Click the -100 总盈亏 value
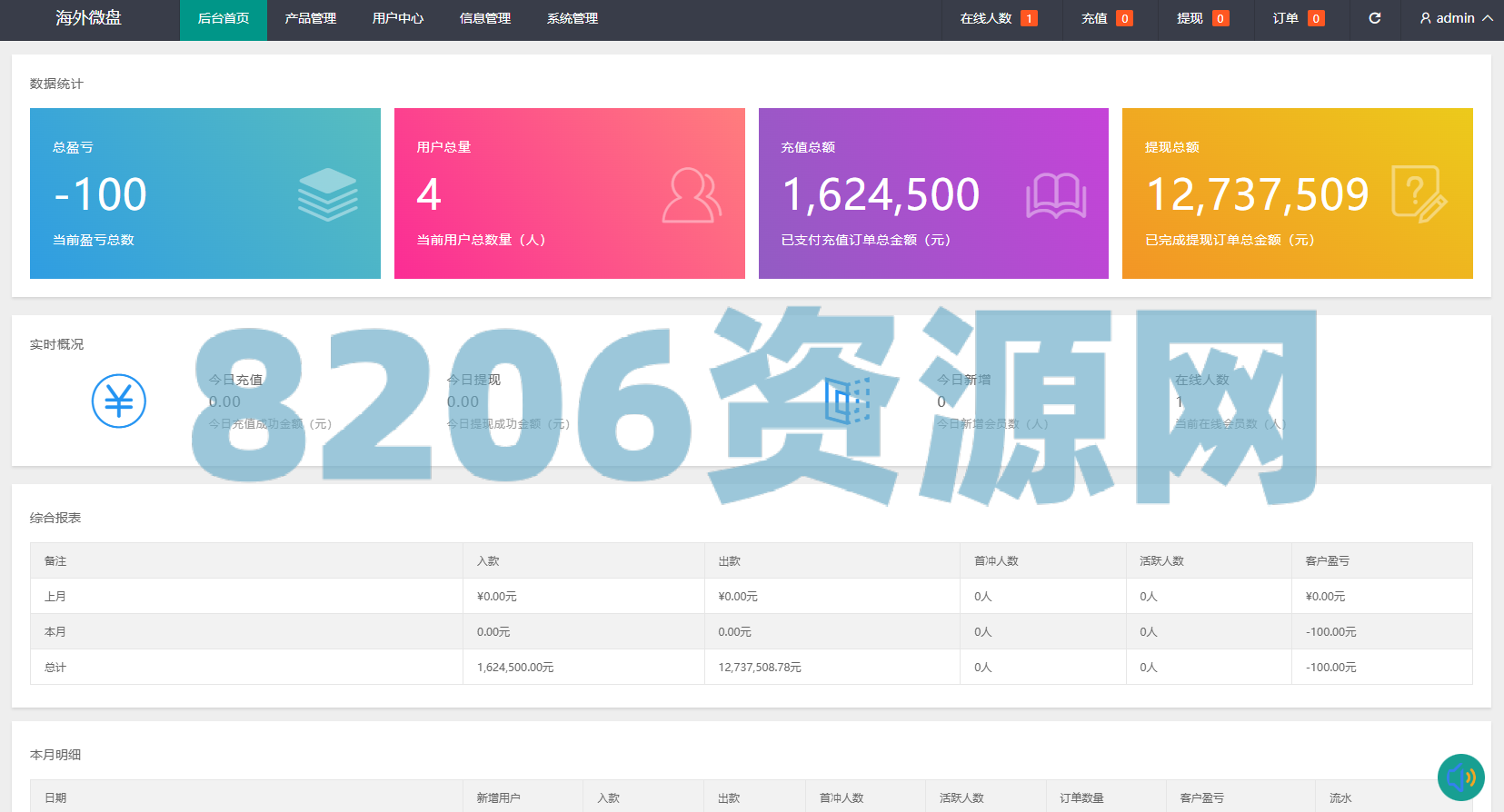The height and width of the screenshot is (812, 1504). point(100,194)
